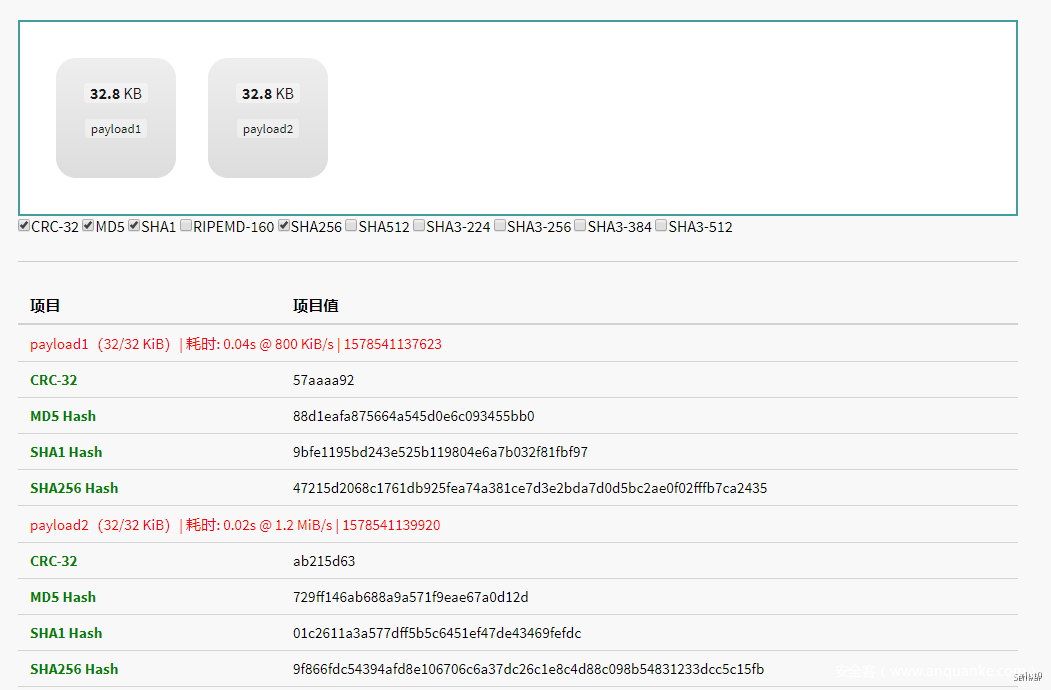This screenshot has width=1051, height=690.
Task: Click the payload1 file thumbnail
Action: 115,118
